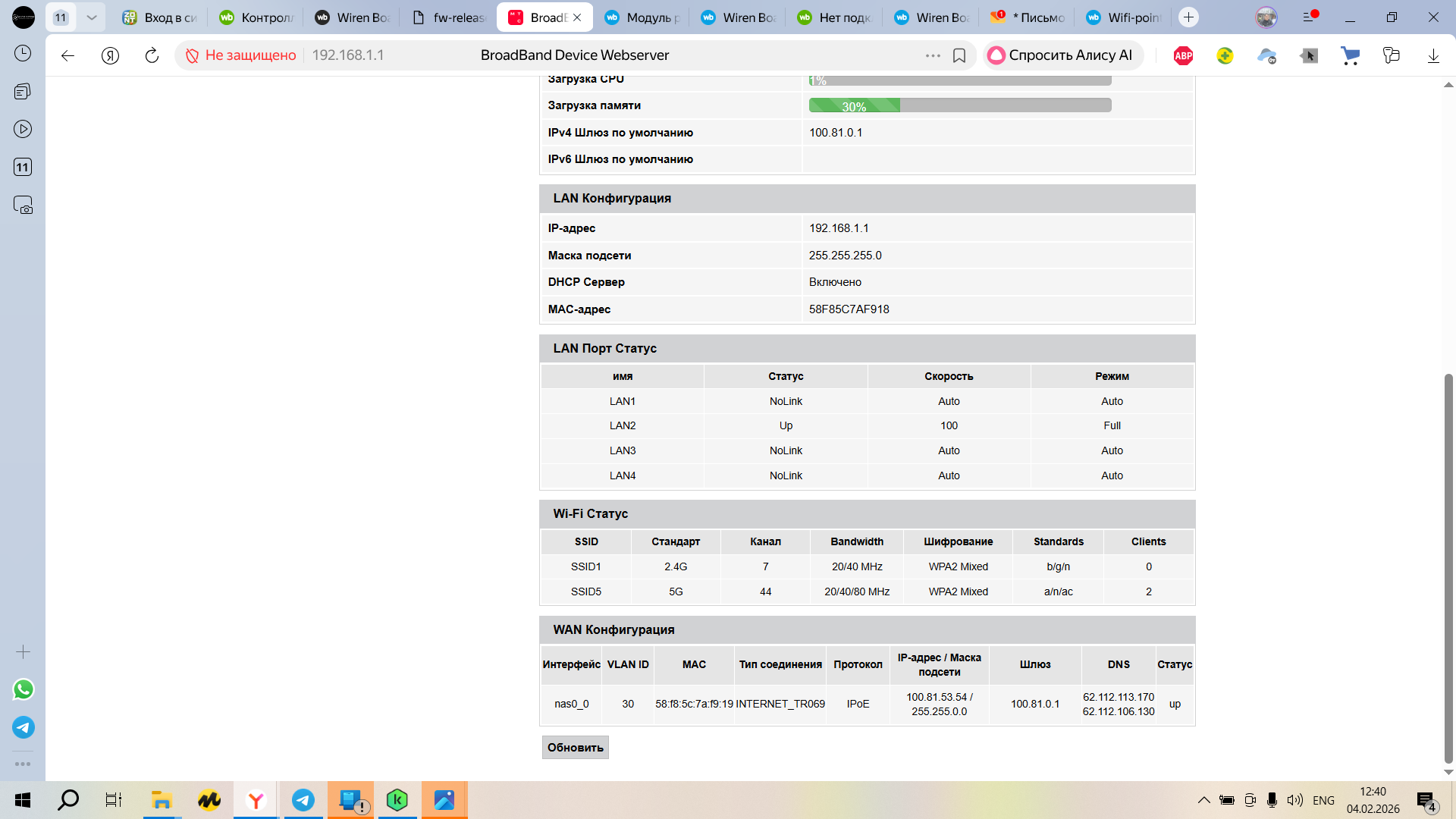This screenshot has height=819, width=1456.
Task: Expand the tab group dropdown chevron
Action: (91, 17)
